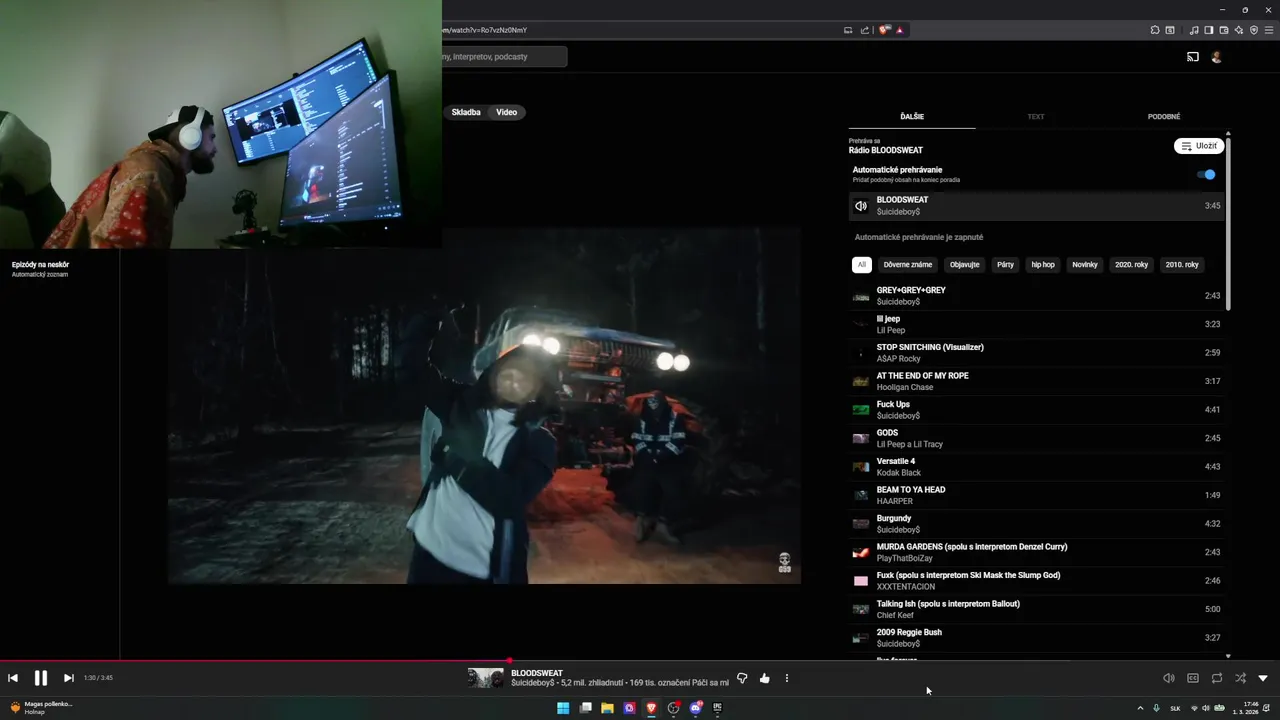This screenshot has width=1280, height=720.
Task: Pause the playing song
Action: pos(41,678)
